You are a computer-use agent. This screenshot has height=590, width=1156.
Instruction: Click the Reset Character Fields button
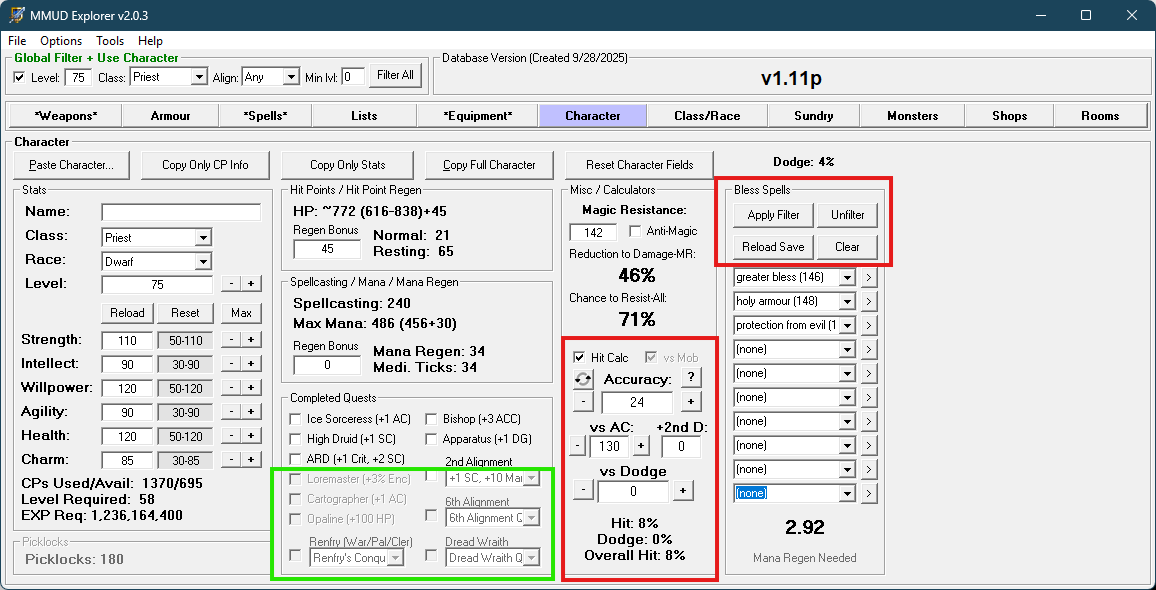click(x=640, y=165)
